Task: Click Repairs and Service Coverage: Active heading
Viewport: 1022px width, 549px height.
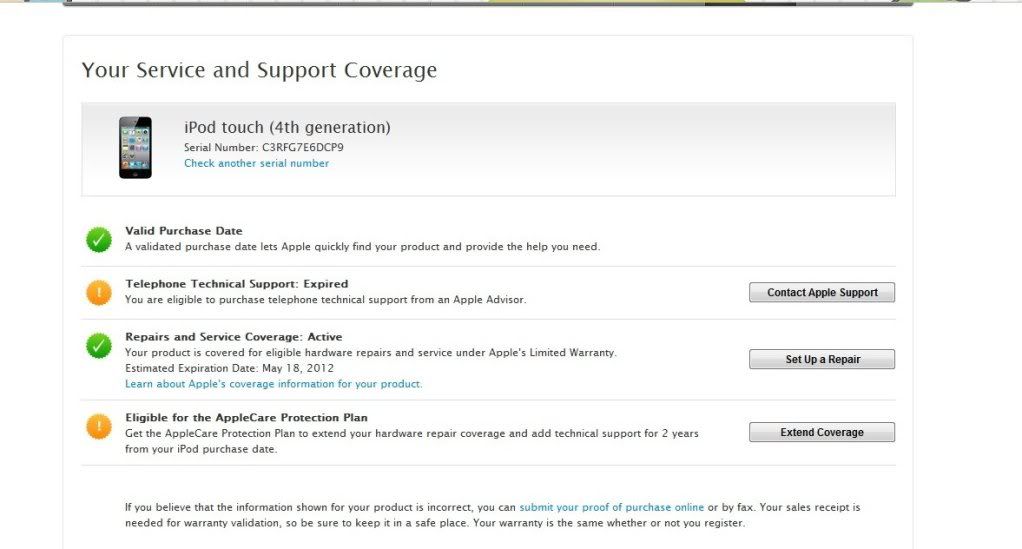Action: click(x=233, y=337)
